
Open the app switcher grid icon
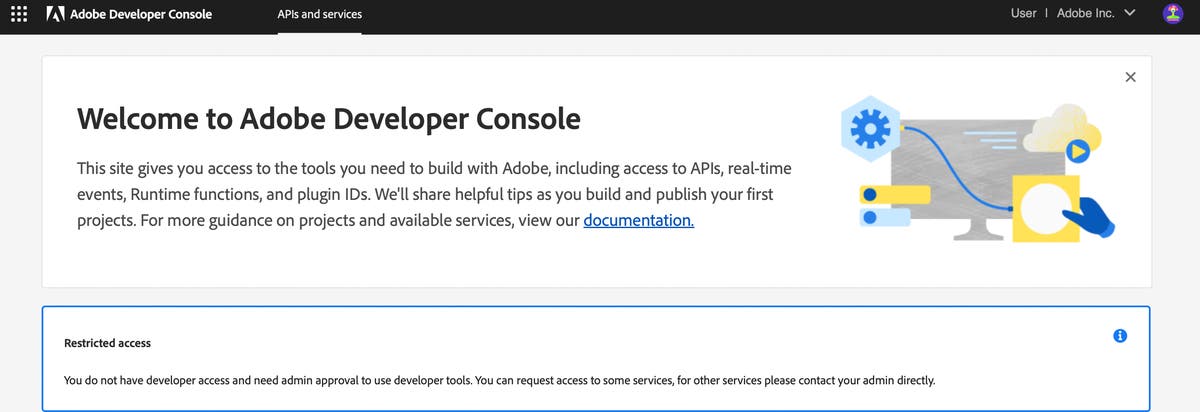(x=19, y=14)
